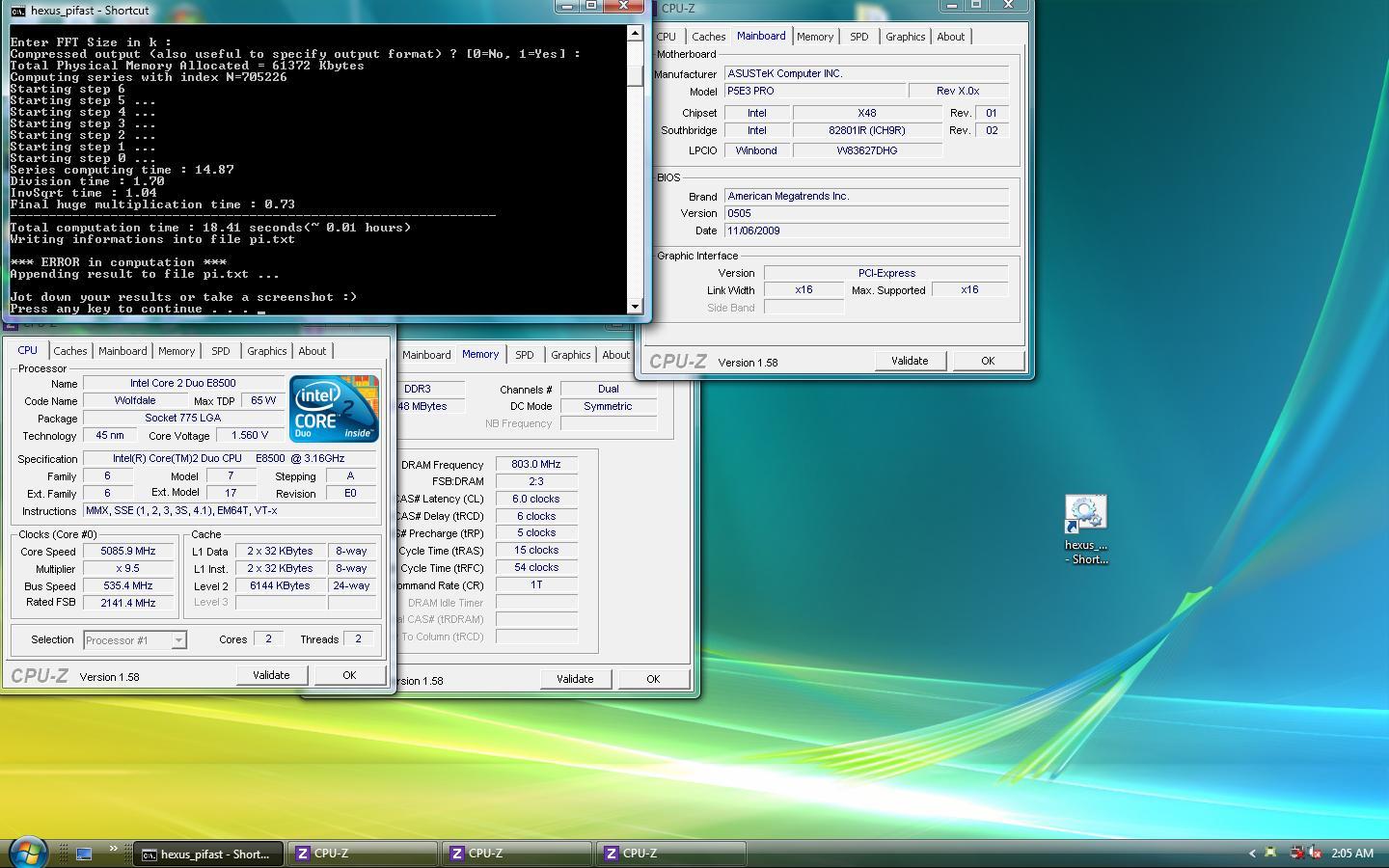Click OK in Mainboard window
1389x868 pixels.
988,361
